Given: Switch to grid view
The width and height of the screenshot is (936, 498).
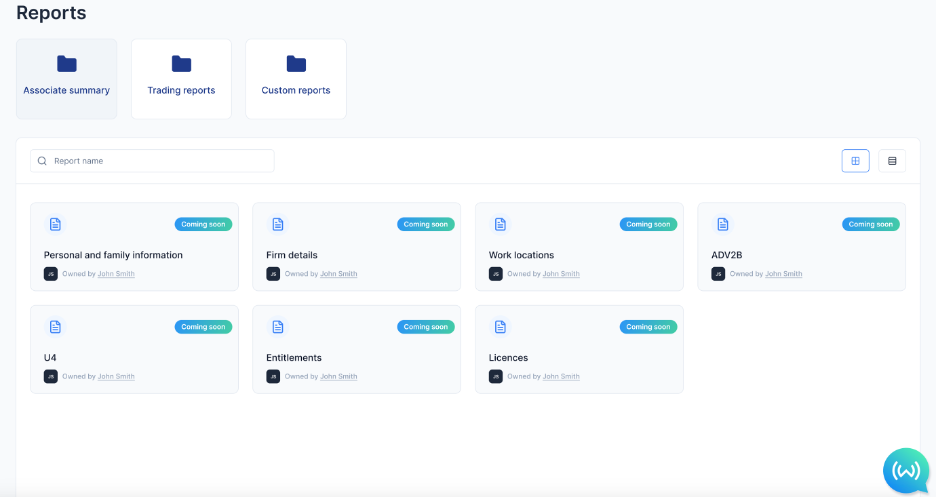Looking at the screenshot, I should (855, 161).
